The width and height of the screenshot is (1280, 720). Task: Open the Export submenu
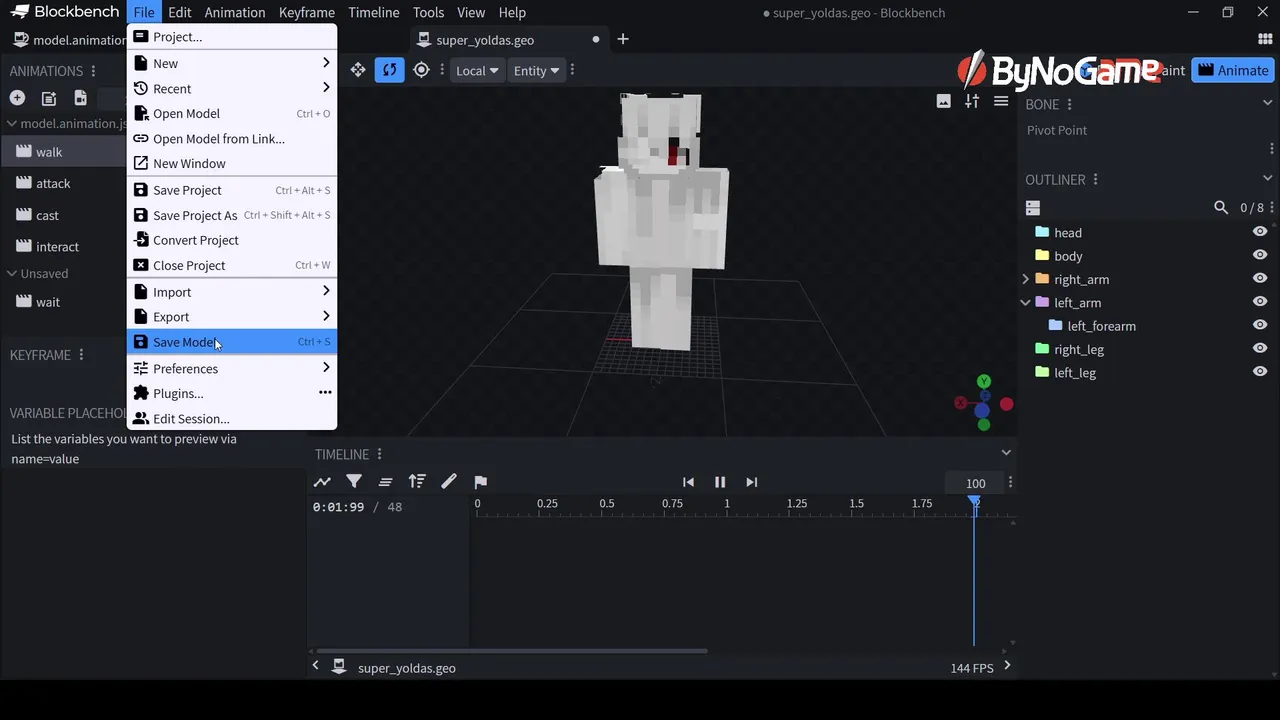232,317
